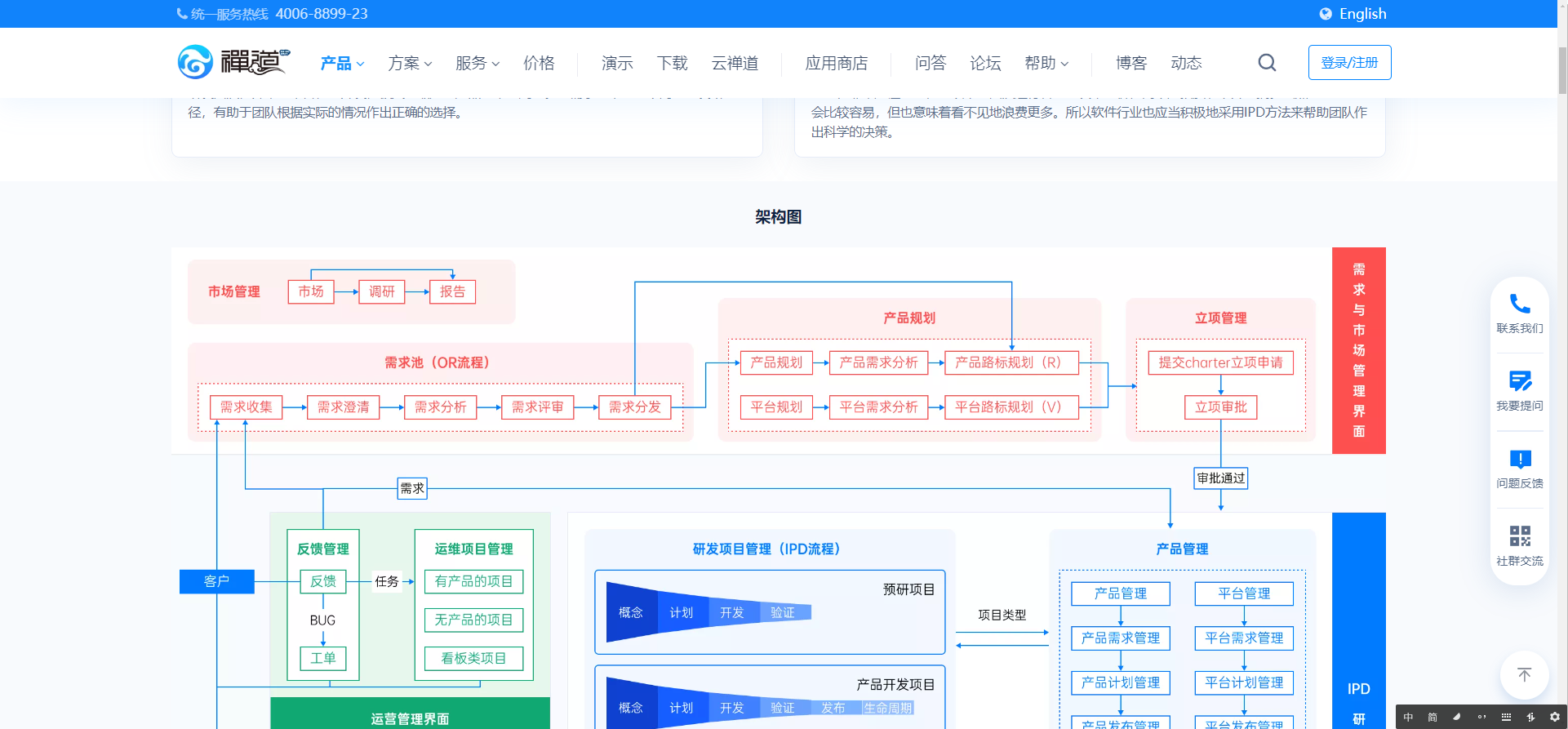Open the 问答 menu item
This screenshot has width=1568, height=729.
[931, 63]
